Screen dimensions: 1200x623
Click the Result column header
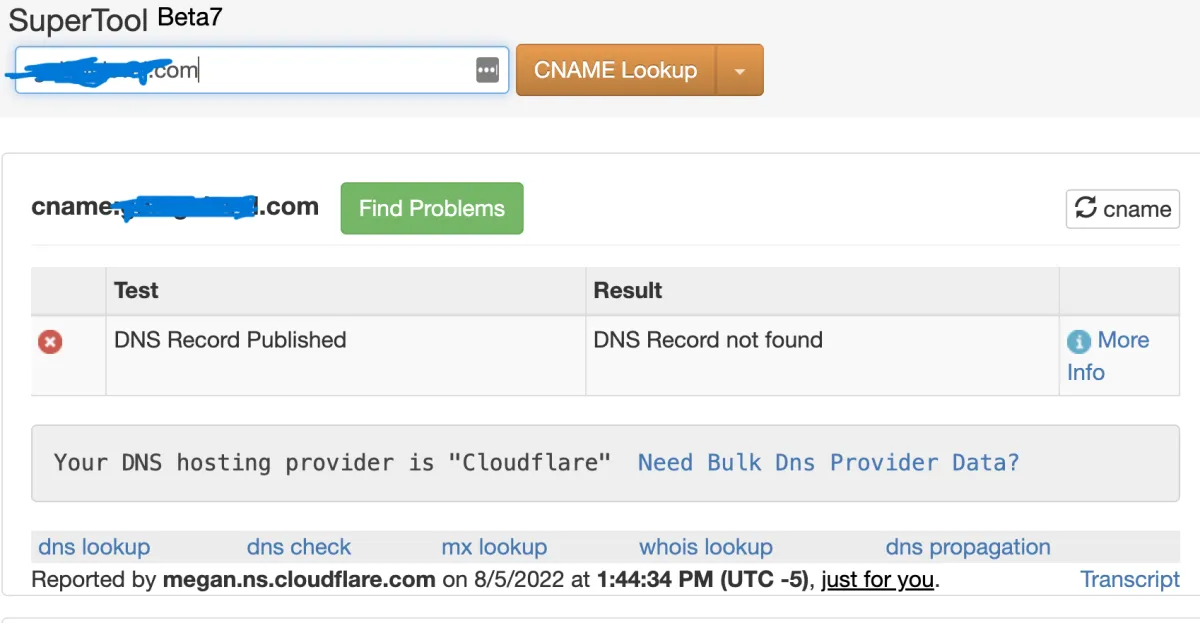(628, 291)
